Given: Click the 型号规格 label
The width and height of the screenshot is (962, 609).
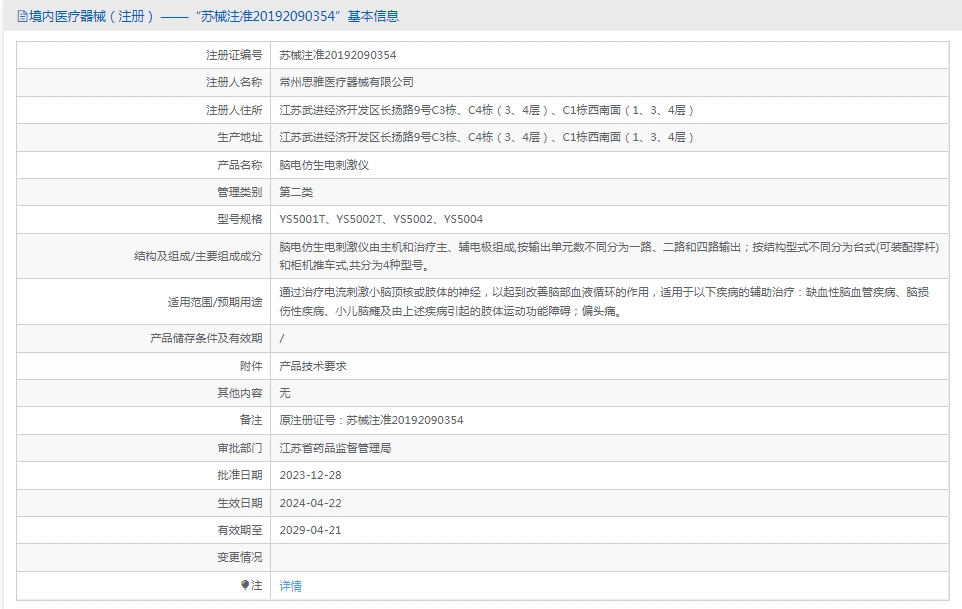Looking at the screenshot, I should click(239, 219).
